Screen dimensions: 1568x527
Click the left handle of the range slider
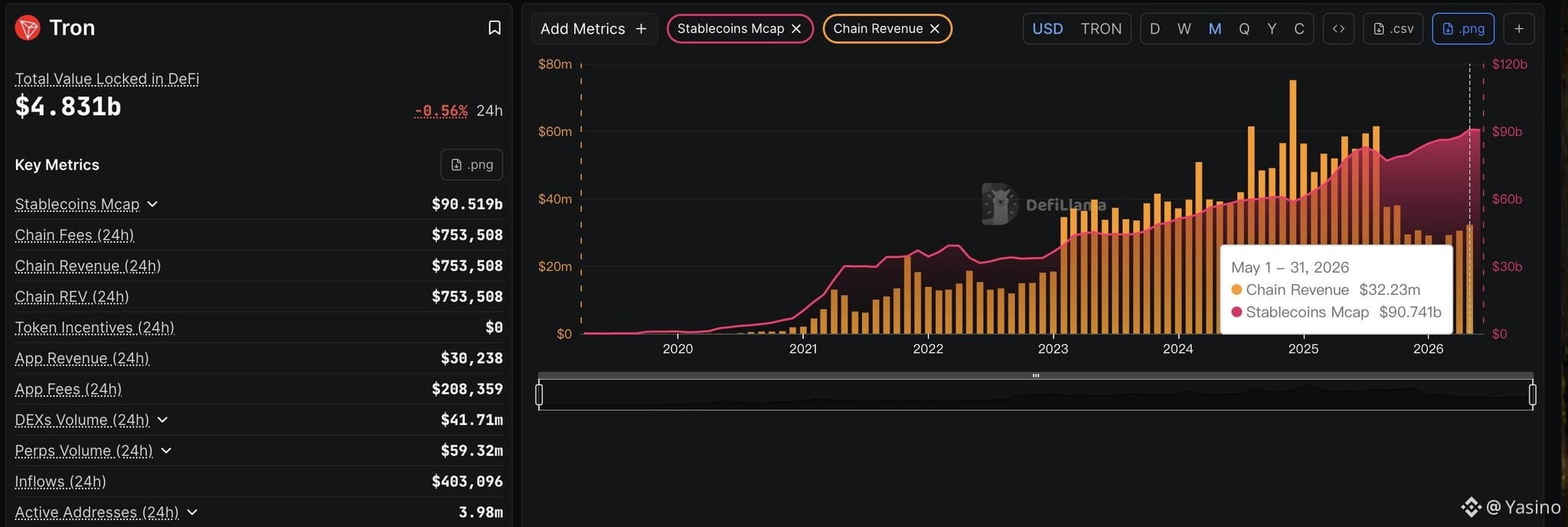coord(539,394)
